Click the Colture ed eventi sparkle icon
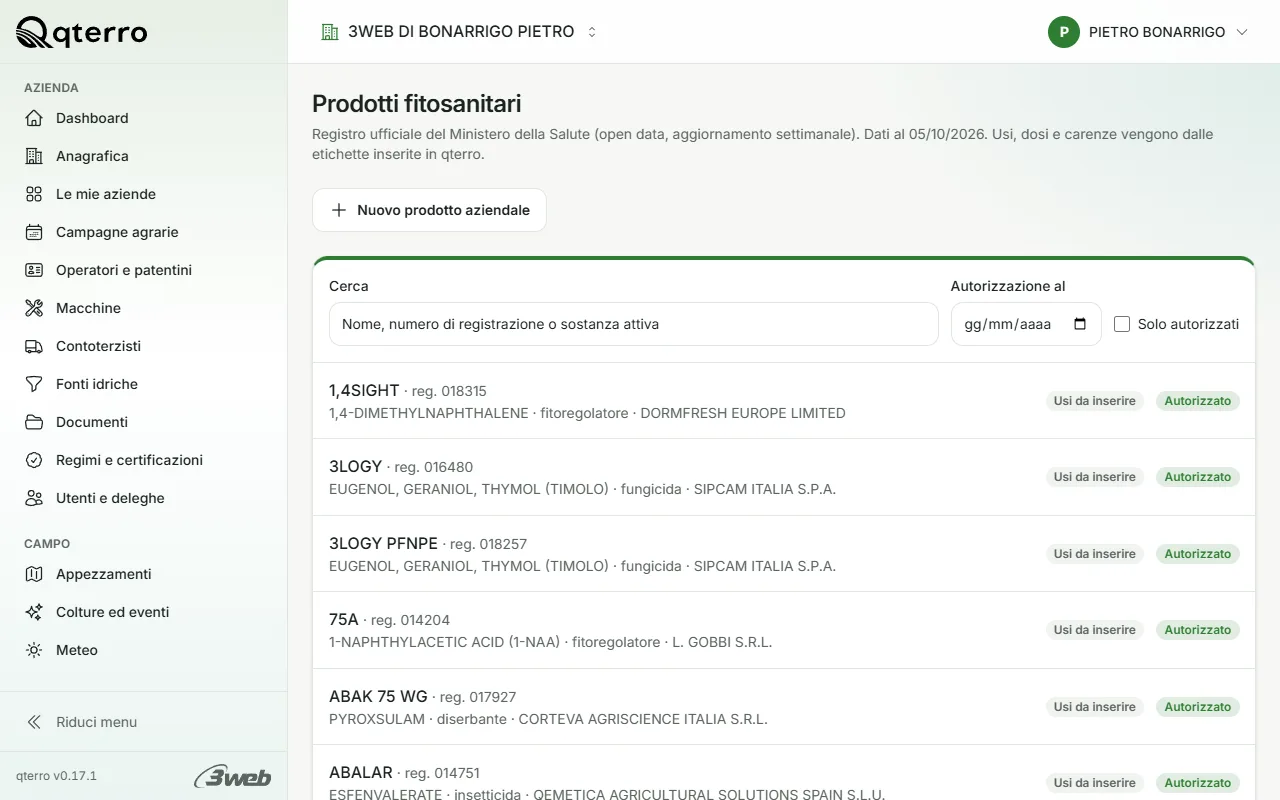 point(34,612)
